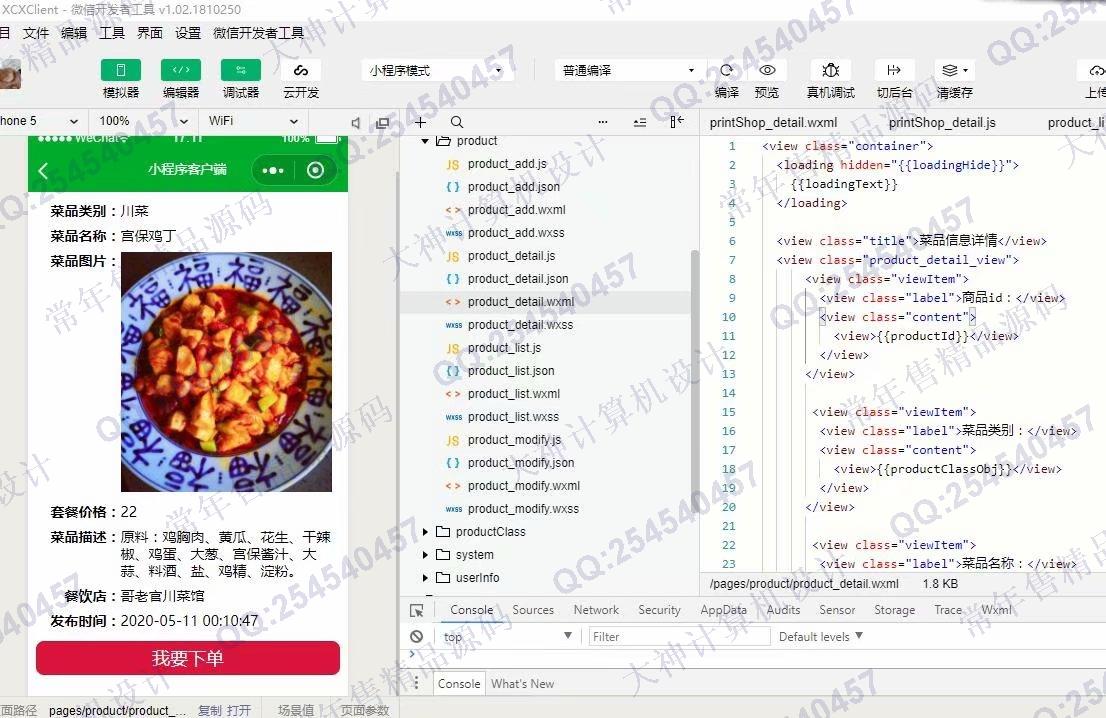Screen dimensions: 1106x718
Task: Open product_modify.json file
Action: click(x=521, y=463)
